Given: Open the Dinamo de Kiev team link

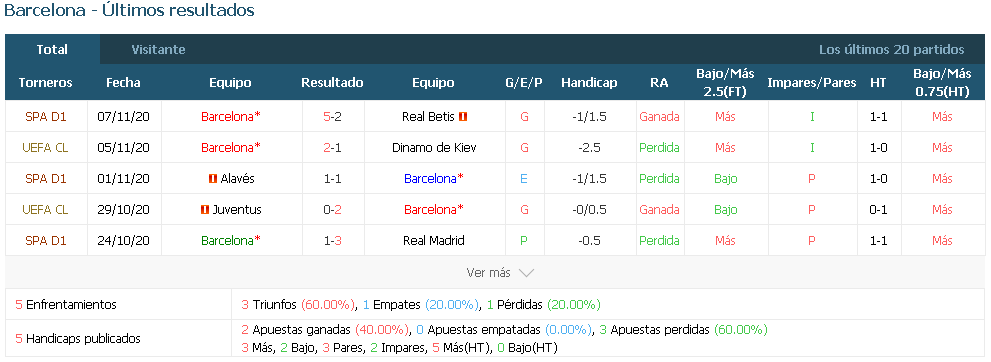Looking at the screenshot, I should click(x=434, y=148).
